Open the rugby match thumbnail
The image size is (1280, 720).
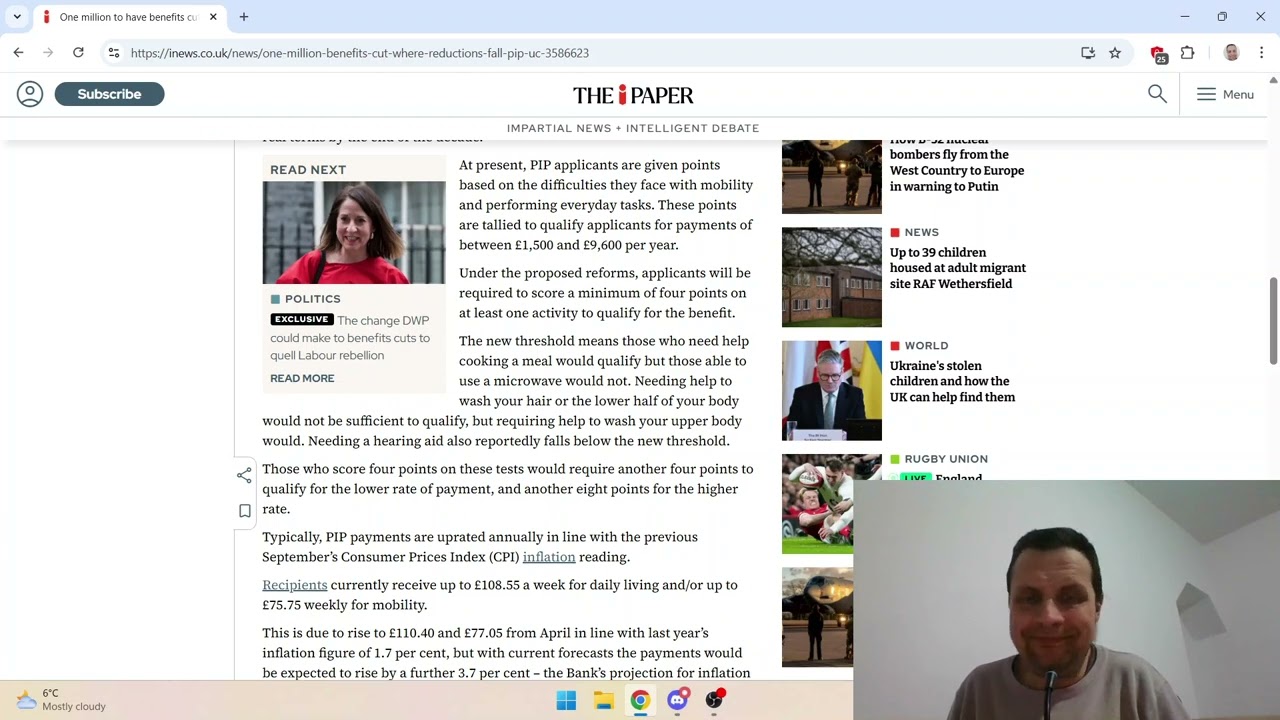(x=818, y=504)
